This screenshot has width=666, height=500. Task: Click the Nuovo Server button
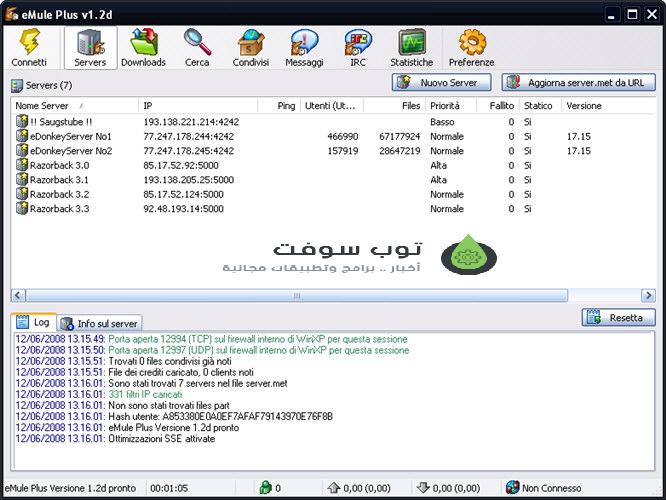[x=442, y=82]
